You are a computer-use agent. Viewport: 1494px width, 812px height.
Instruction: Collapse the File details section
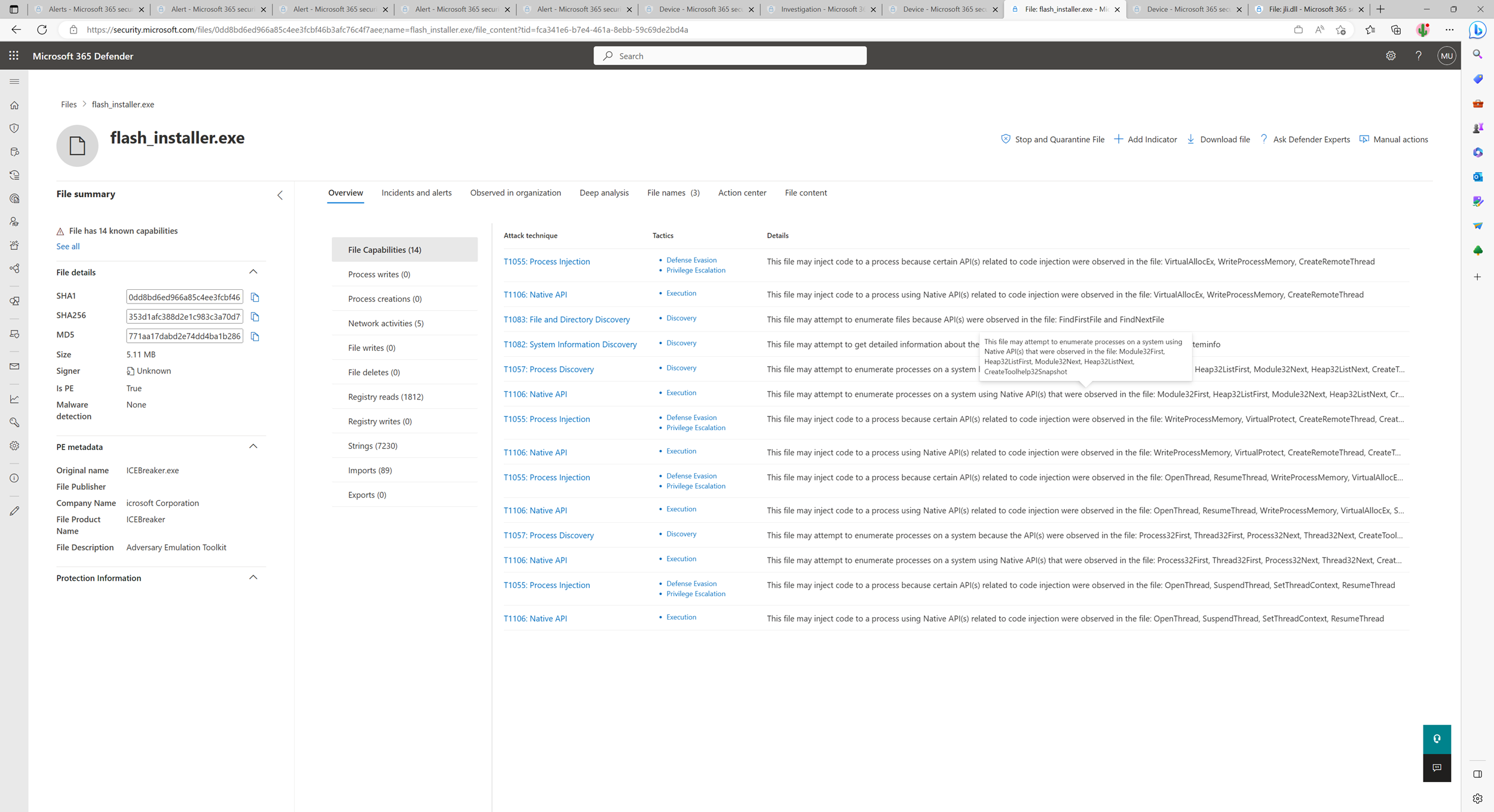pos(253,272)
